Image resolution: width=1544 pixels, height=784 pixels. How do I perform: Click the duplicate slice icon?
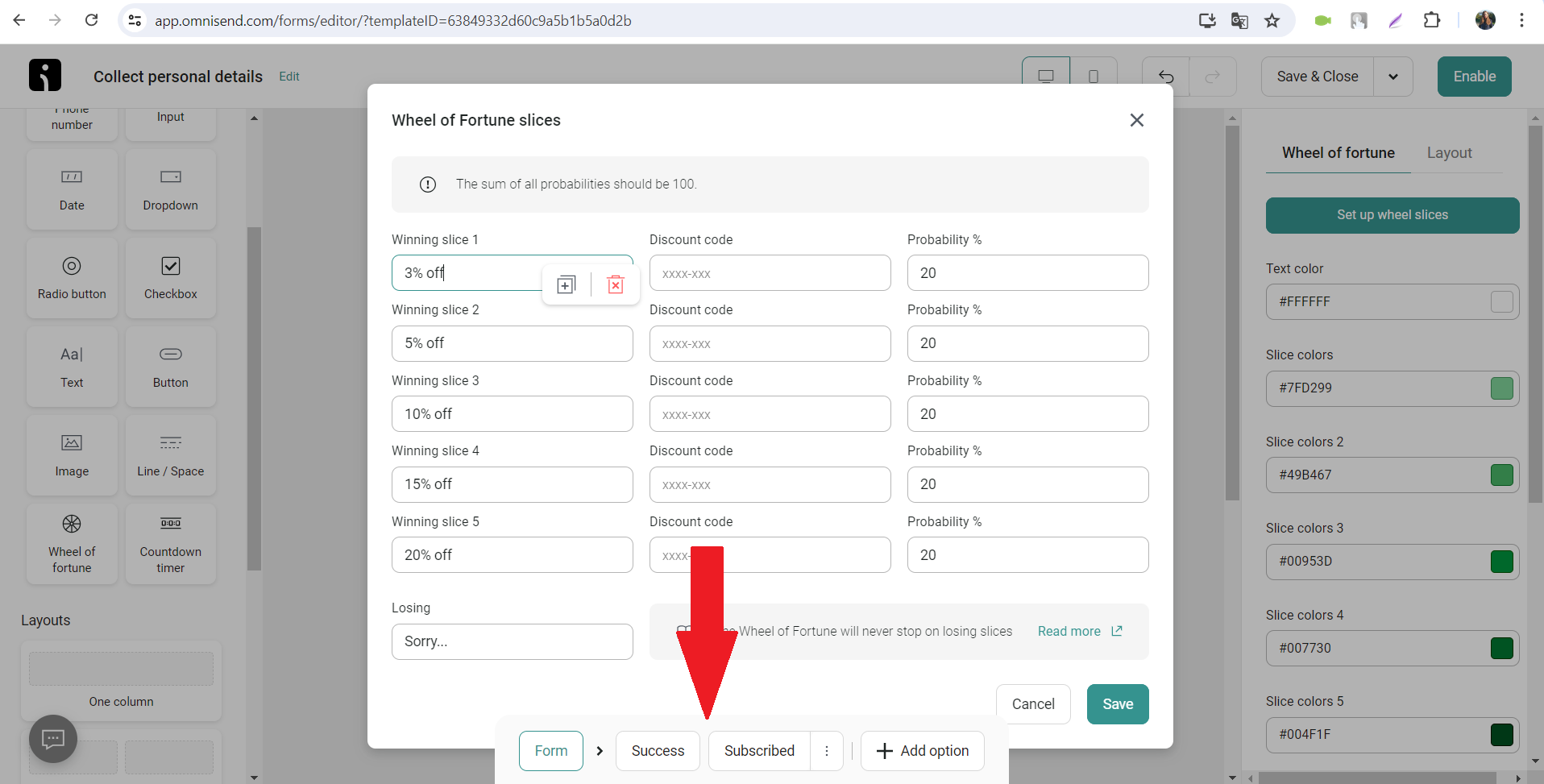[x=567, y=284]
